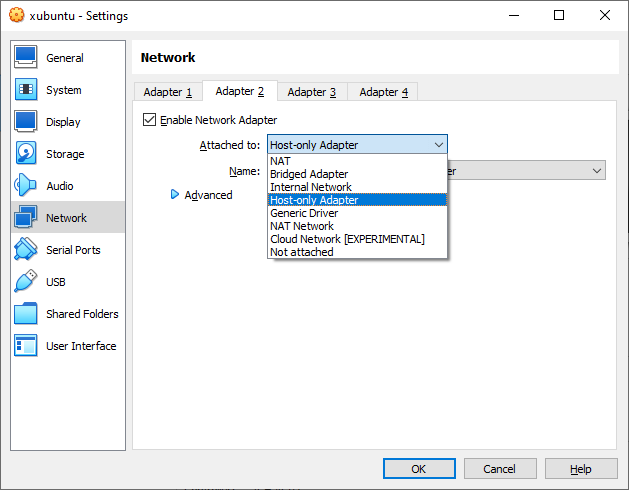
Task: Click the VirtualBox gear icon in title bar
Action: click(x=16, y=15)
